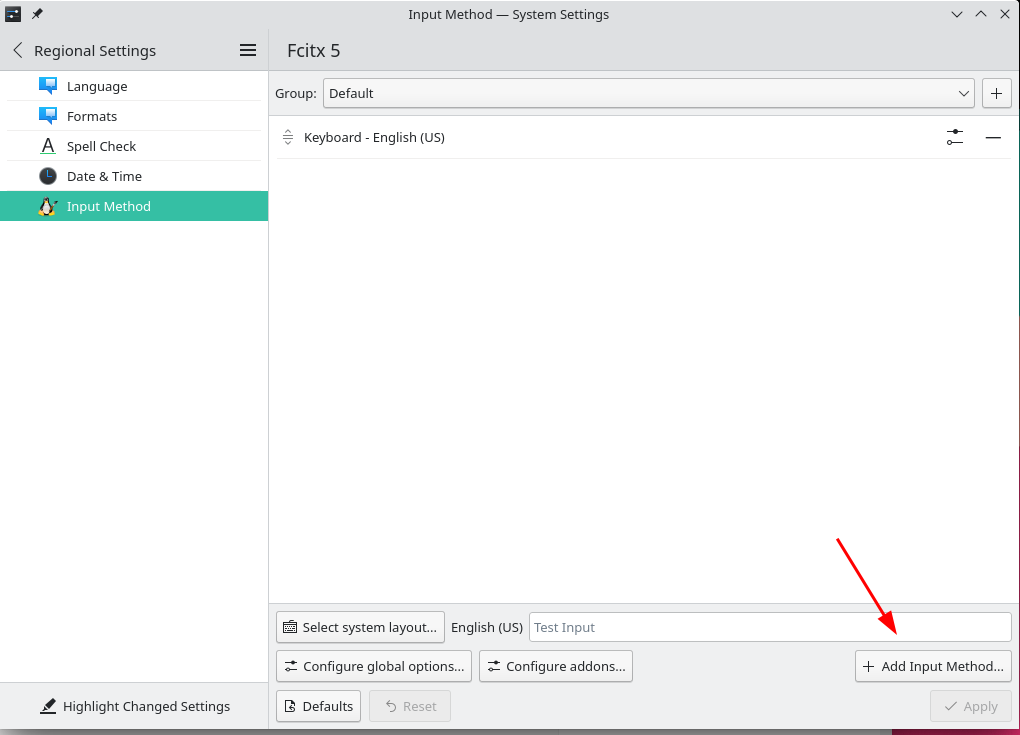
Task: Grab the reorder handle of Keyboard - English (US)
Action: pos(288,137)
